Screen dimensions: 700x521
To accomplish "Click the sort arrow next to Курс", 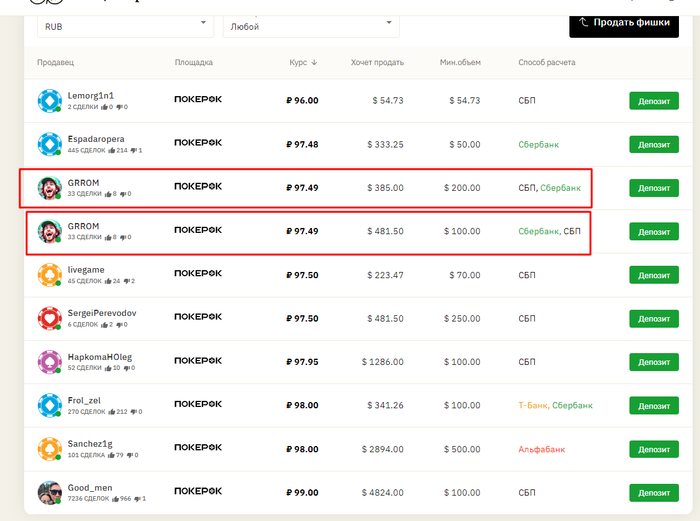I will click(x=314, y=62).
